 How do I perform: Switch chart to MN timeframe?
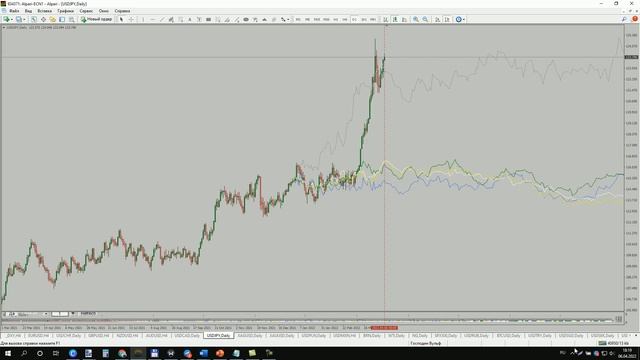pos(373,19)
